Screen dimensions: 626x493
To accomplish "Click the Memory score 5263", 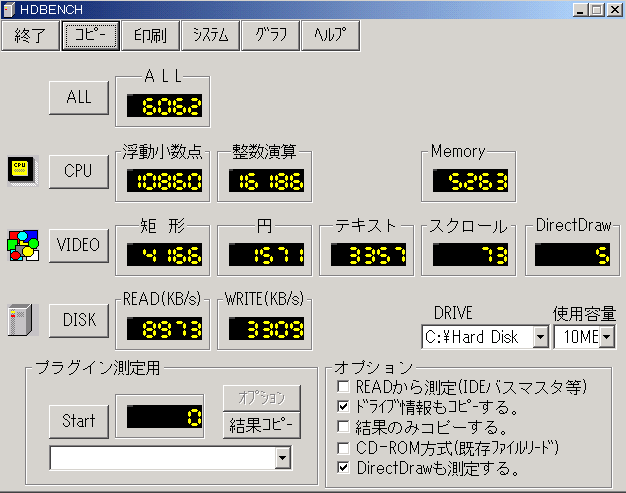I will [x=470, y=180].
